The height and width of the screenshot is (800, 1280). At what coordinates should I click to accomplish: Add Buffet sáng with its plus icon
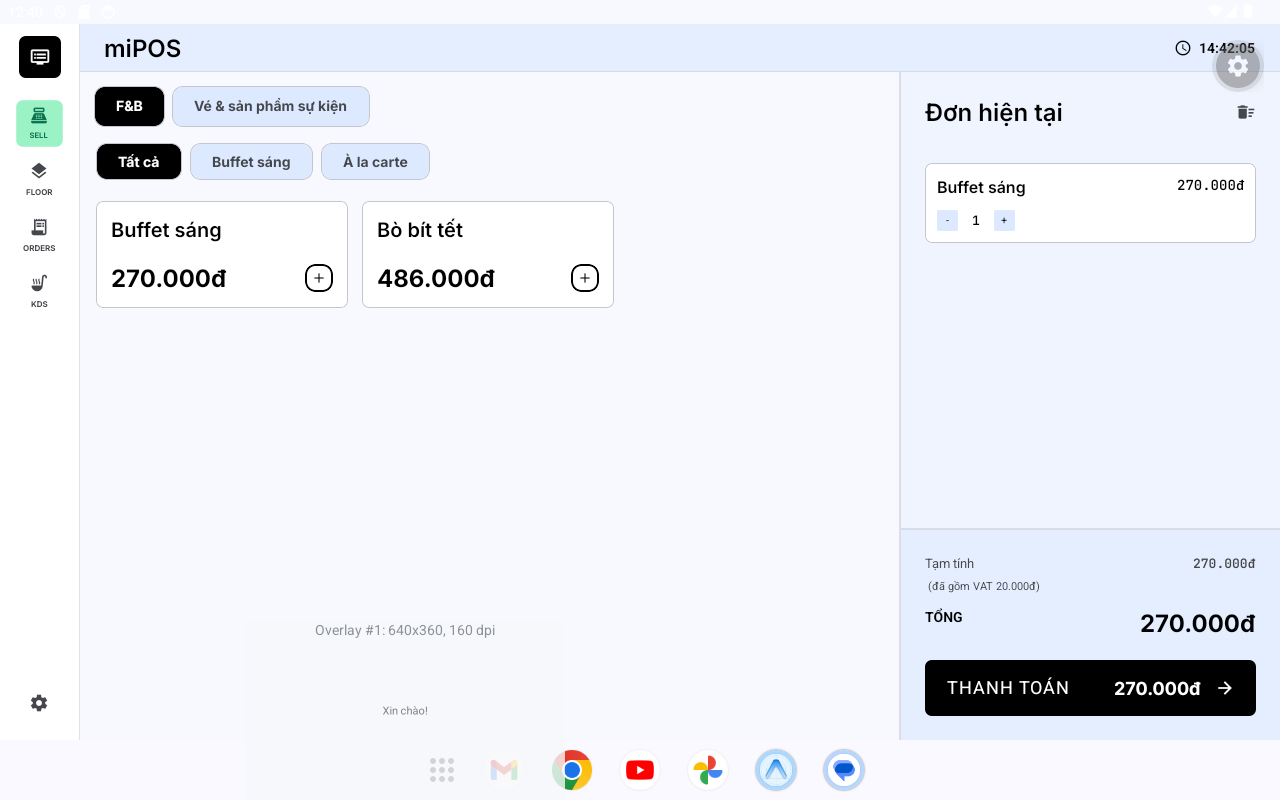pyautogui.click(x=319, y=278)
